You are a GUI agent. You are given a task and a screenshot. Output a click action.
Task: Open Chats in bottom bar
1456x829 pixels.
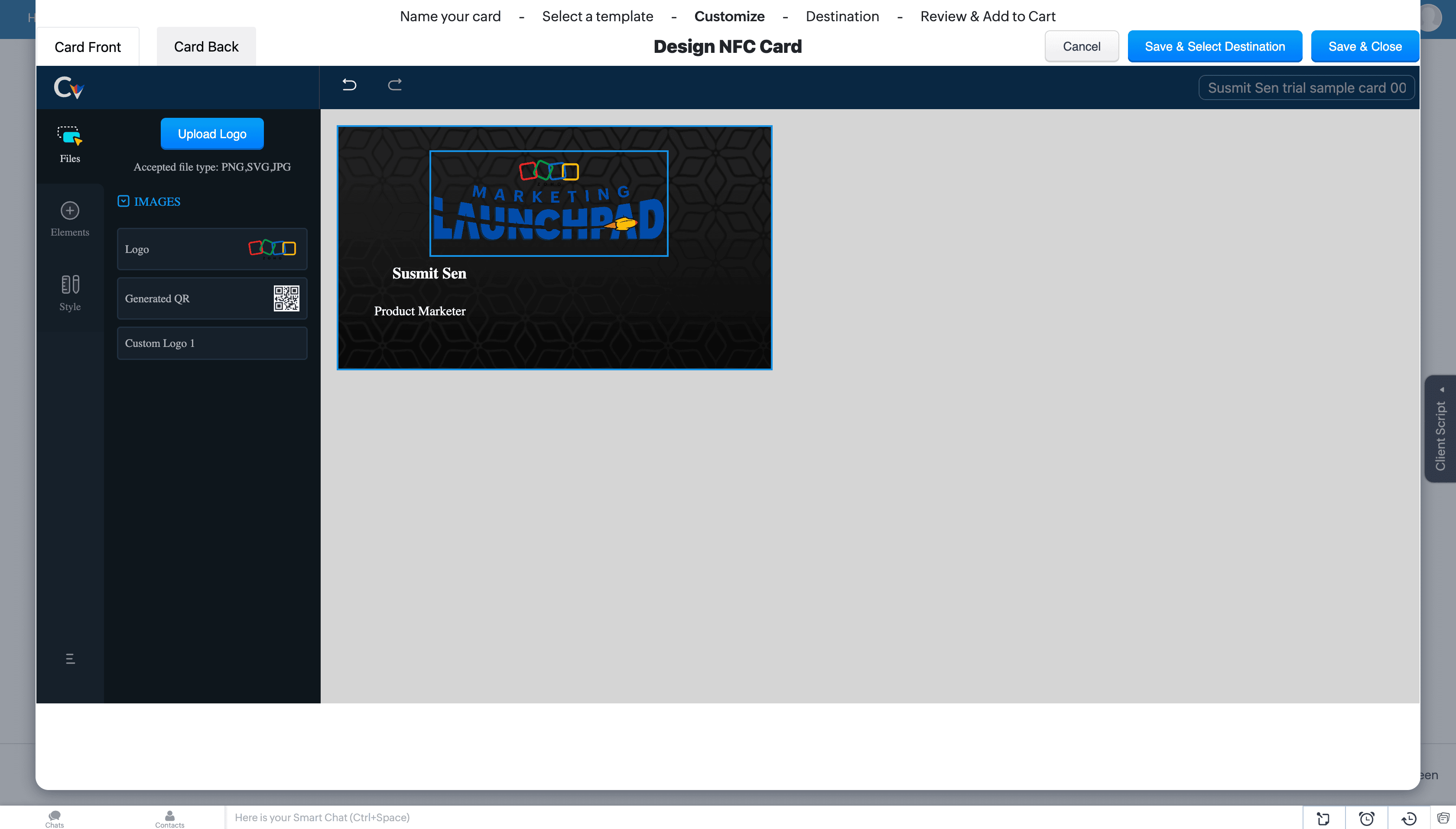click(55, 818)
